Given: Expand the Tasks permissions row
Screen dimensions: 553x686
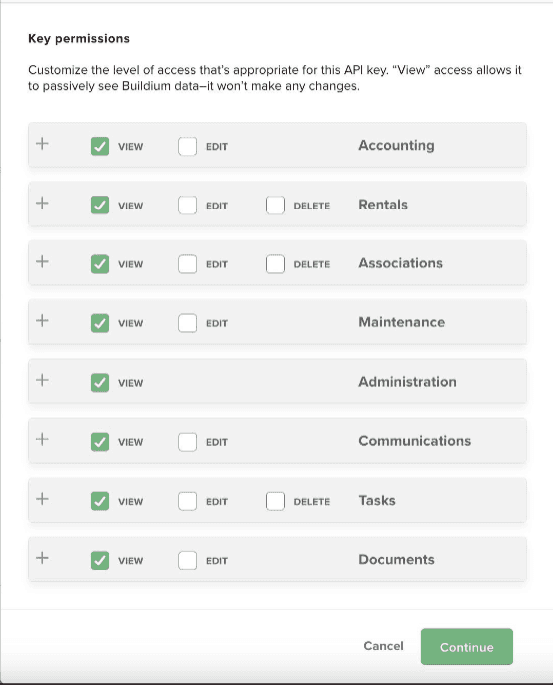Looking at the screenshot, I should click(x=42, y=499).
